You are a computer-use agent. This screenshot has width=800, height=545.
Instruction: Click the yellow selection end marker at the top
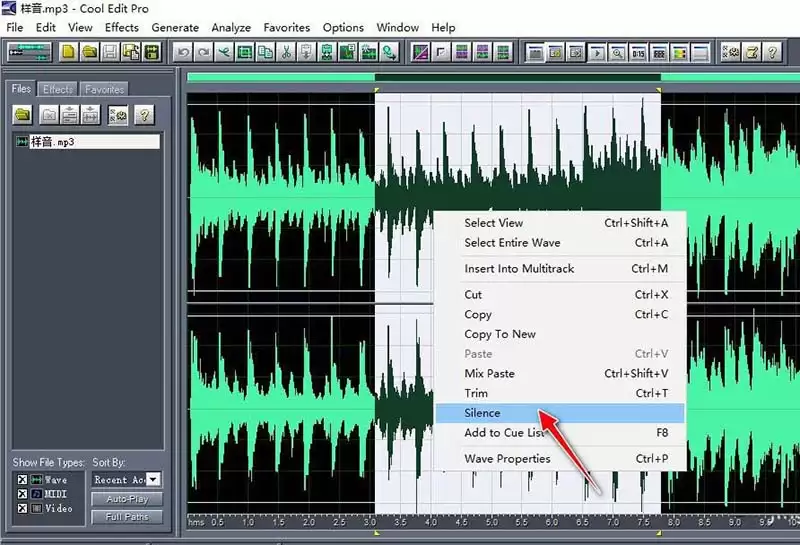(659, 90)
